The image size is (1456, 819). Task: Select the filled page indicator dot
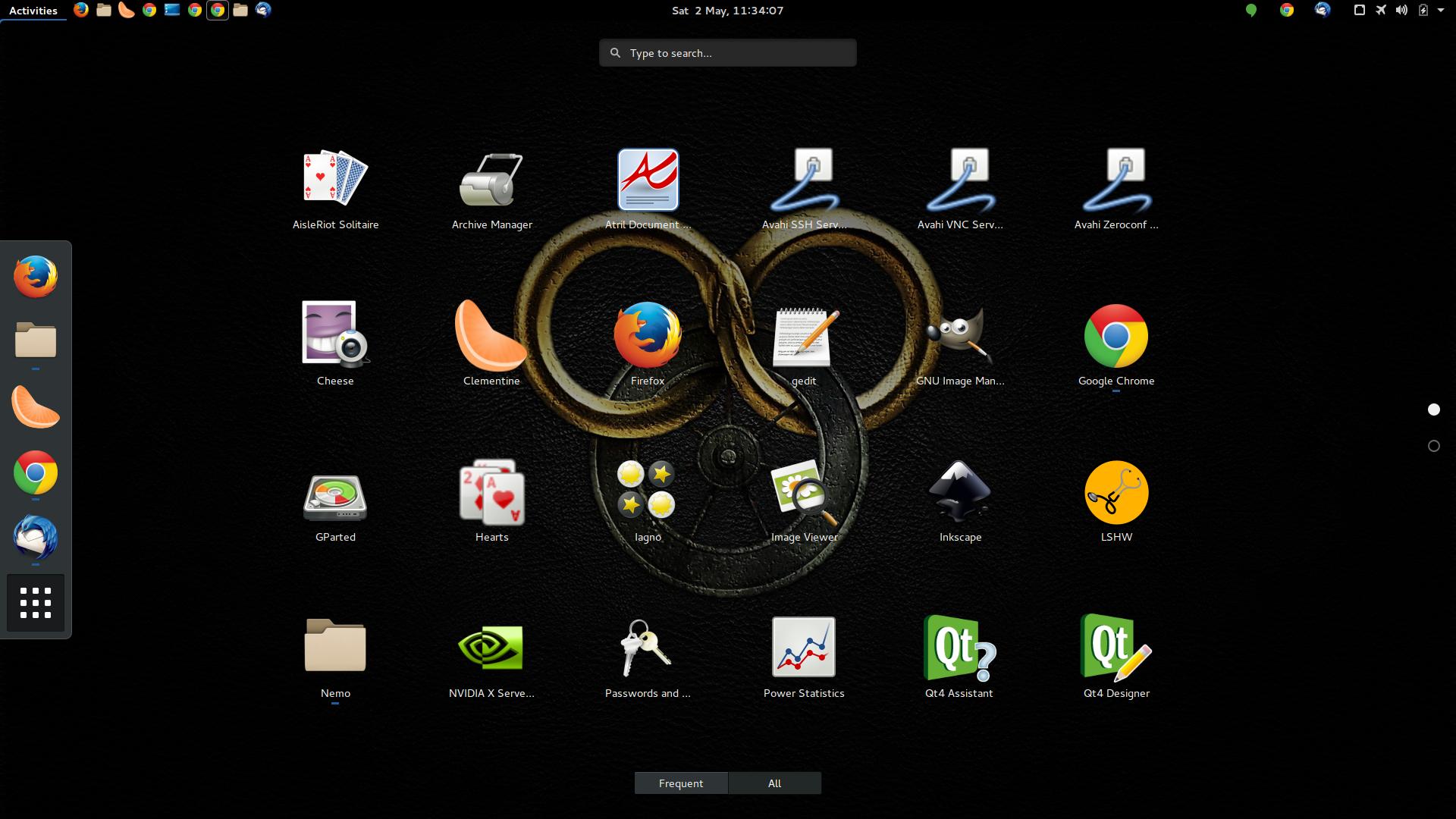point(1433,409)
